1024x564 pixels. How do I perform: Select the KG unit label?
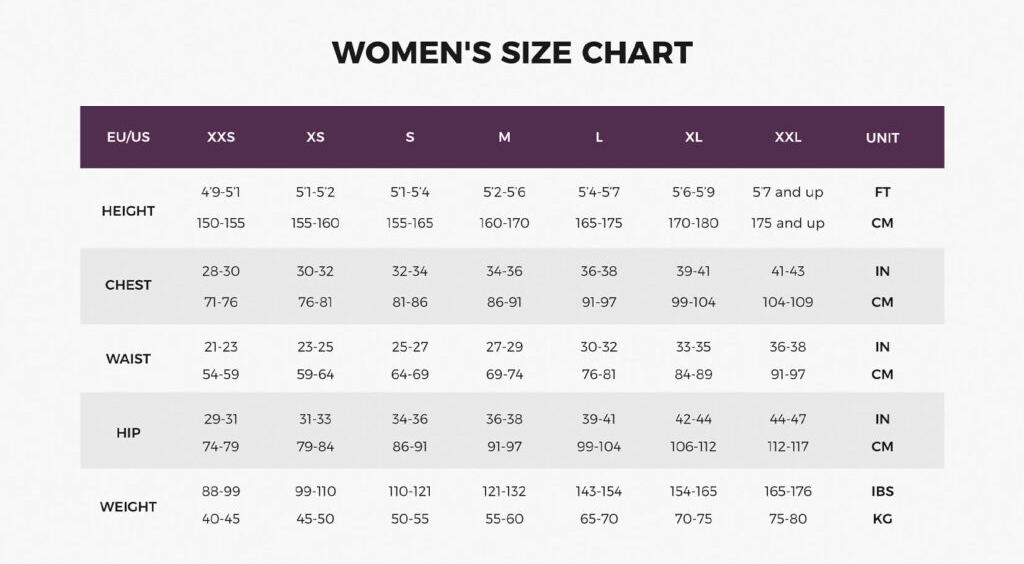(882, 519)
